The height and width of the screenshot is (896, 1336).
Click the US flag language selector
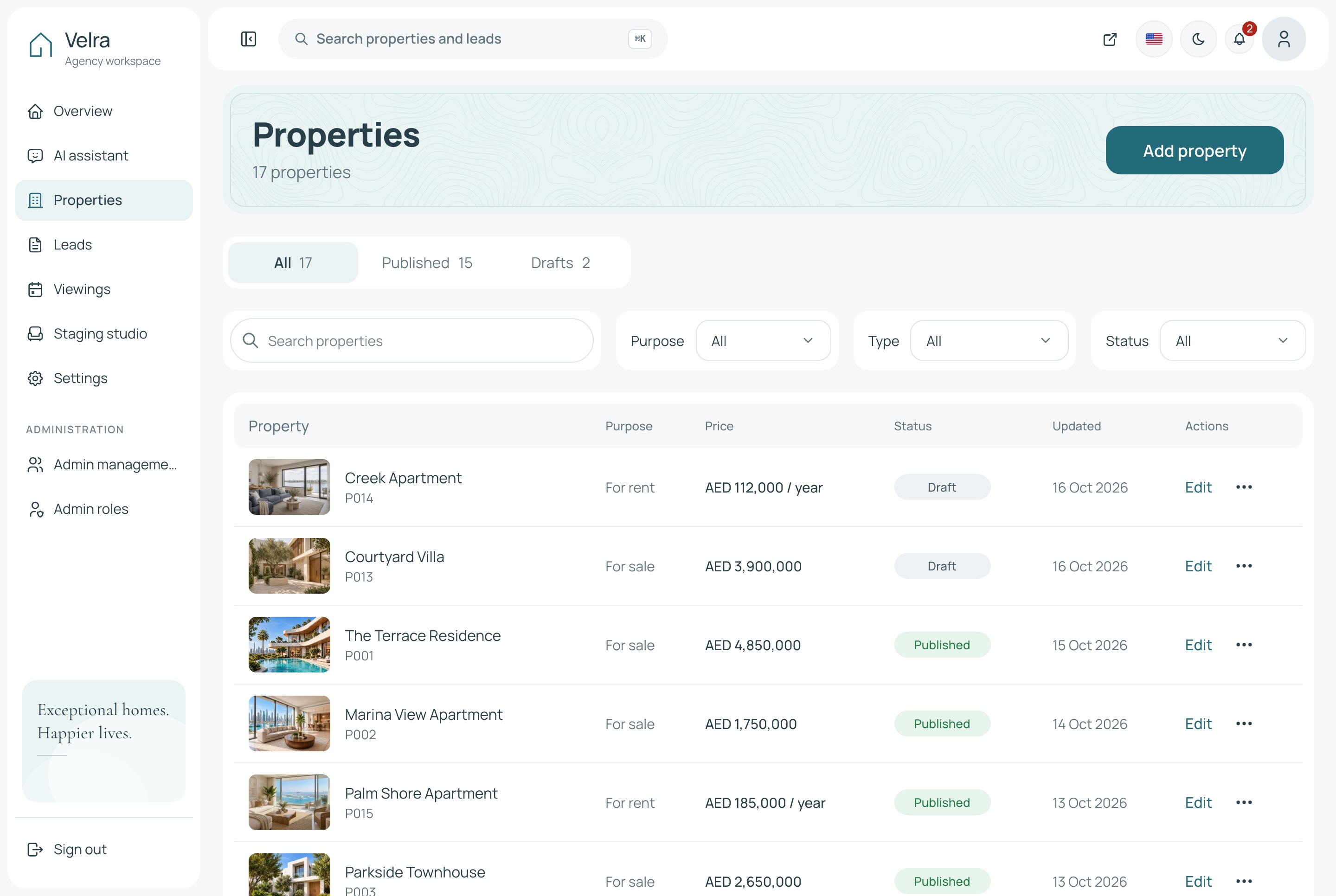[1154, 39]
